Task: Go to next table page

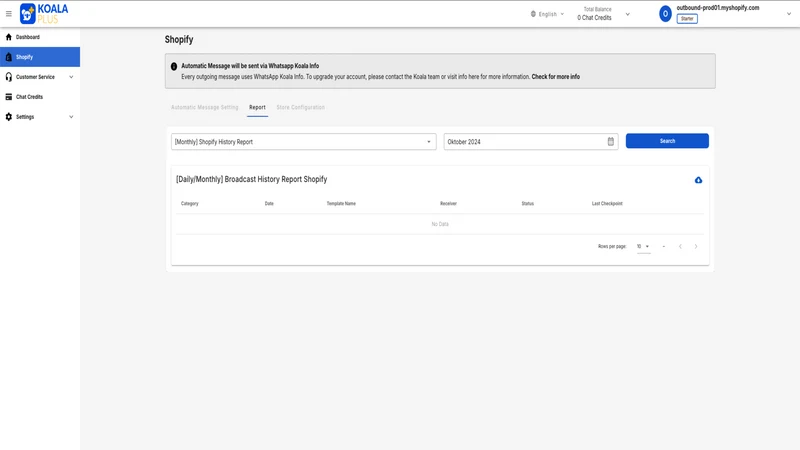Action: point(696,246)
